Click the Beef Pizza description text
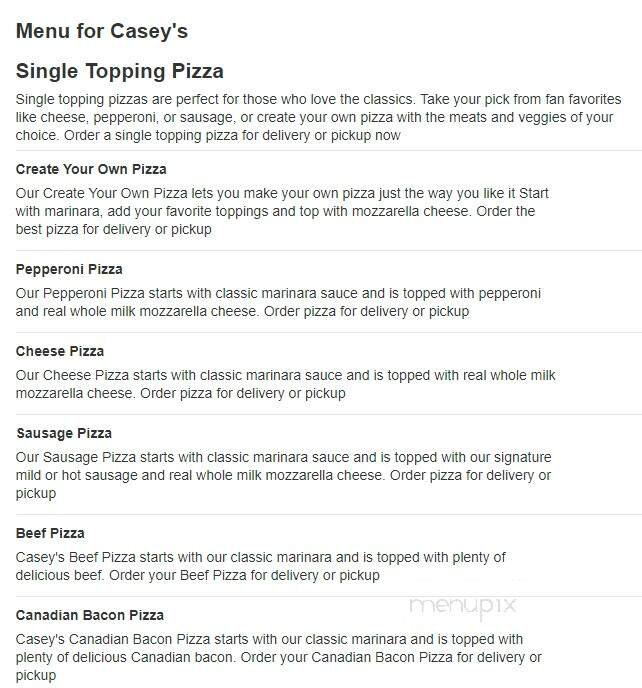Viewport: 642px width, 688px height. point(260,566)
